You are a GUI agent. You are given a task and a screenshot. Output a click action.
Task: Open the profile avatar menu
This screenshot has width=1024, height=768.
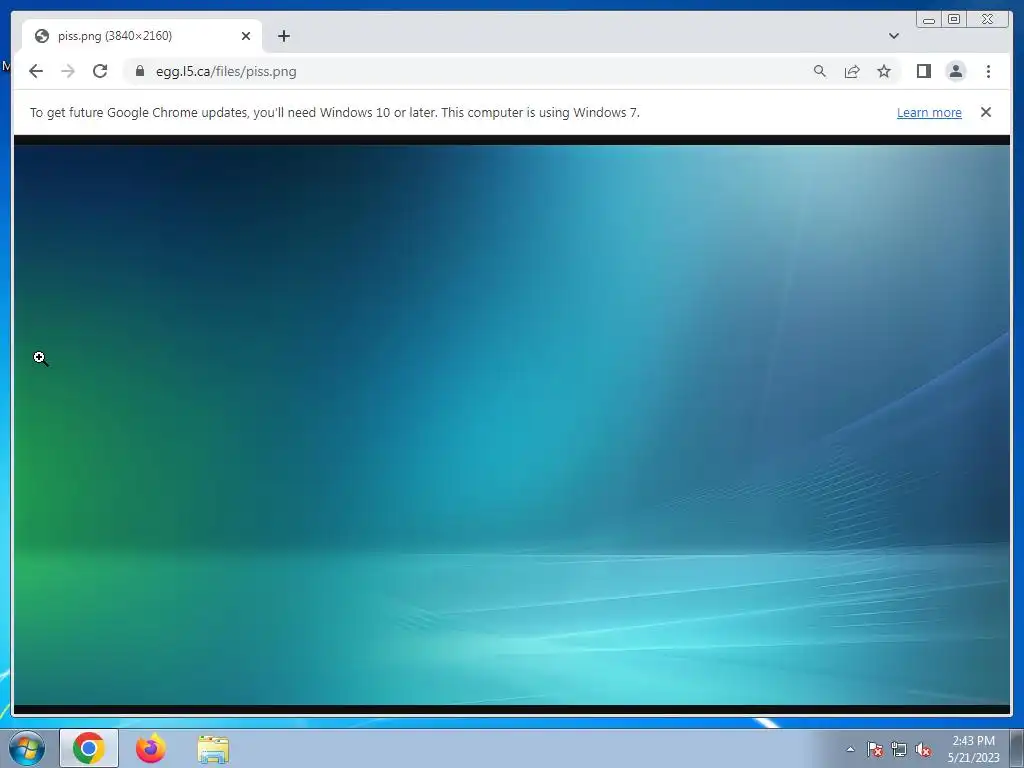[x=955, y=71]
